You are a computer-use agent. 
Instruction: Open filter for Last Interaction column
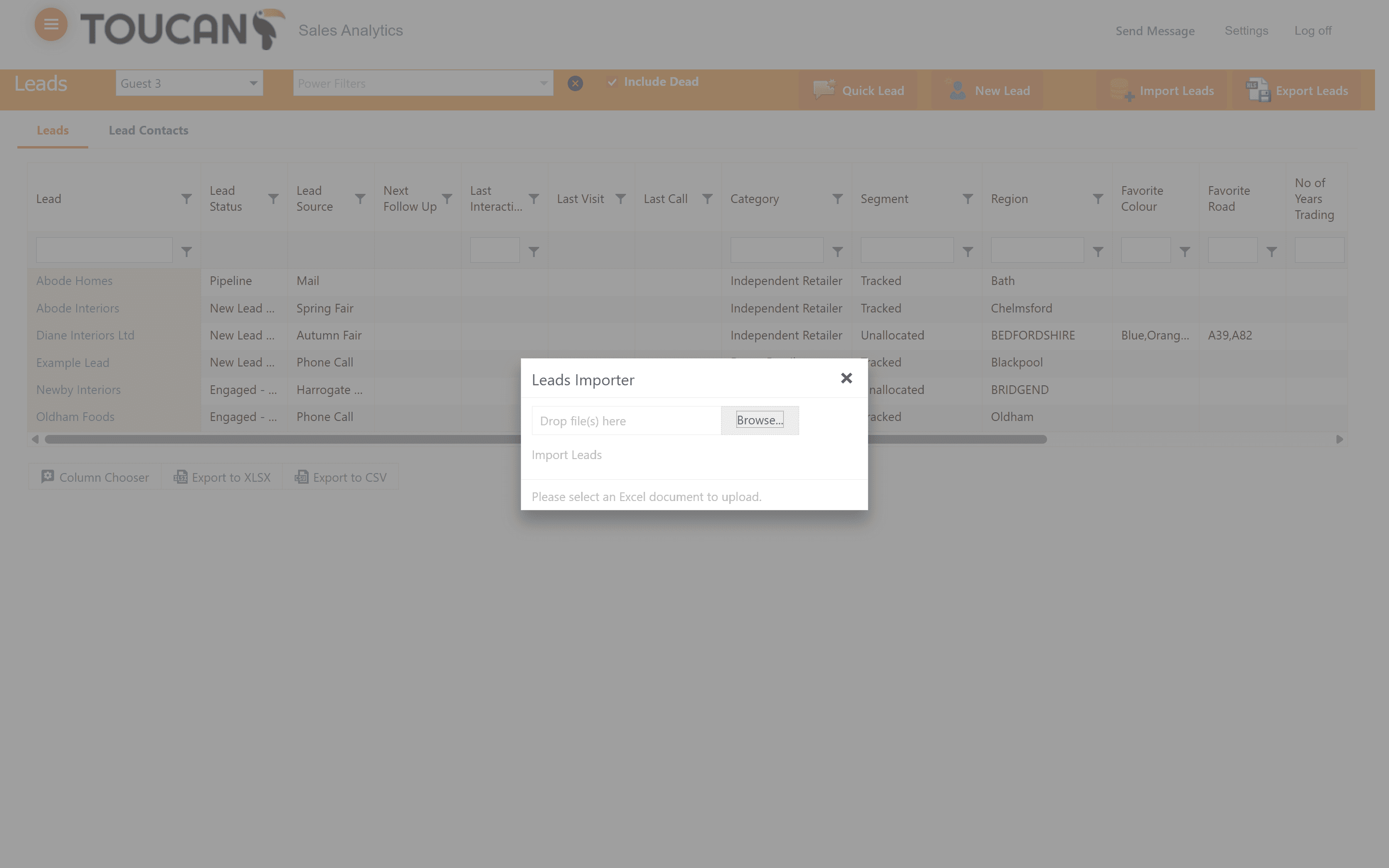click(x=534, y=199)
